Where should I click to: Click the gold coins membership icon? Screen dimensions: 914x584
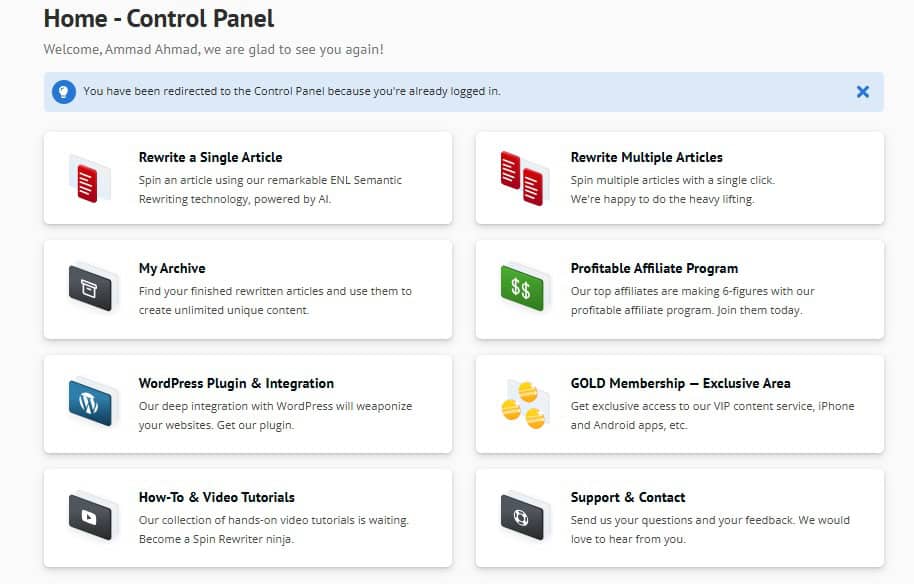click(522, 404)
